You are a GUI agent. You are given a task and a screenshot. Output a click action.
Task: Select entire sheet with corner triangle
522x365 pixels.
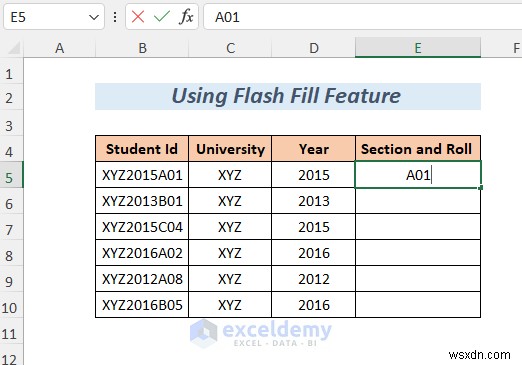(13, 48)
